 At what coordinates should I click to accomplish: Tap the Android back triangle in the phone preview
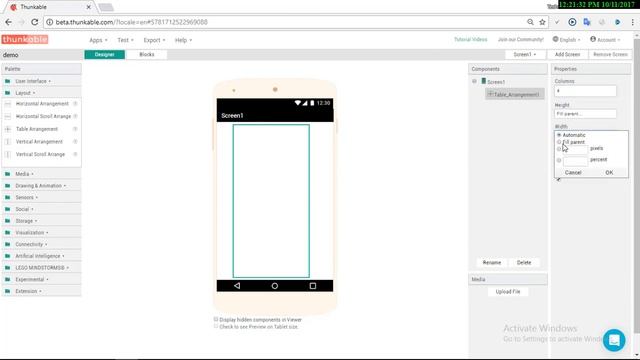(x=237, y=286)
